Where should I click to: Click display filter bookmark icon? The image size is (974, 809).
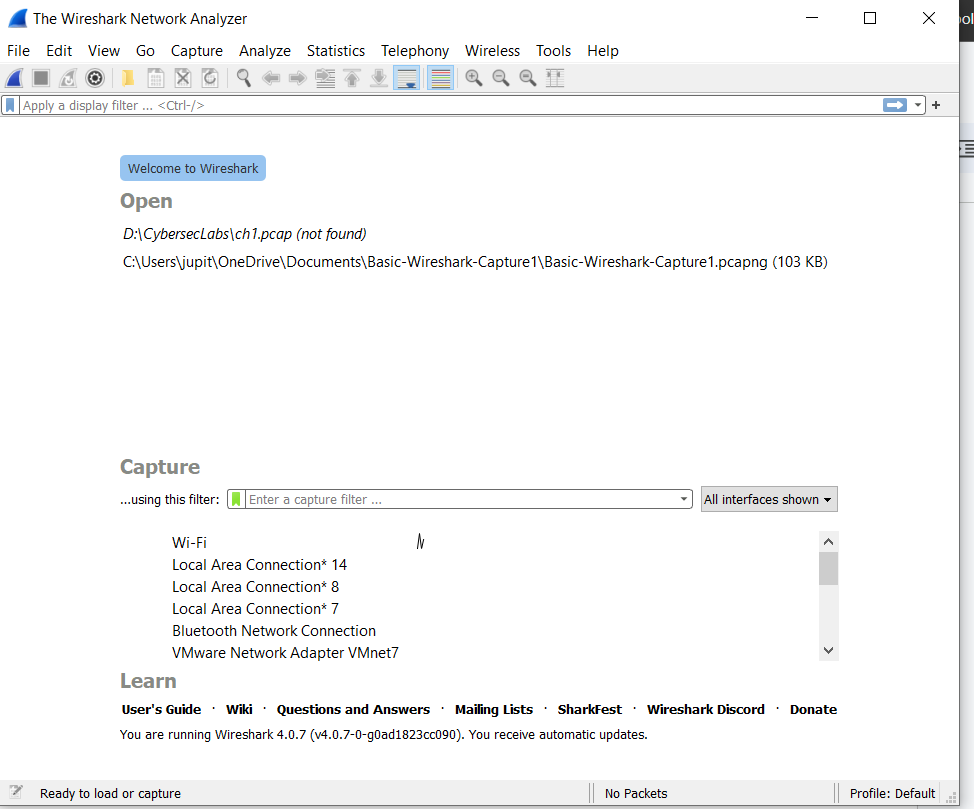pyautogui.click(x=10, y=106)
